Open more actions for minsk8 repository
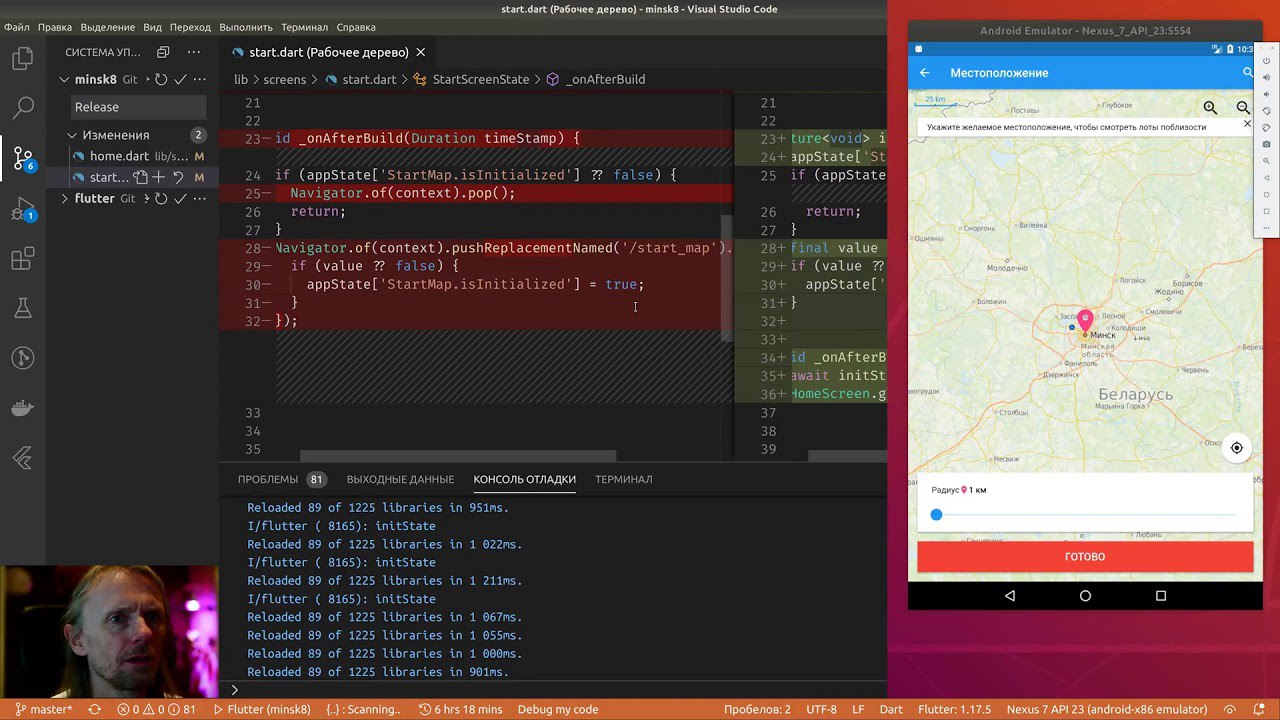Viewport: 1280px width, 720px height. pyautogui.click(x=200, y=79)
